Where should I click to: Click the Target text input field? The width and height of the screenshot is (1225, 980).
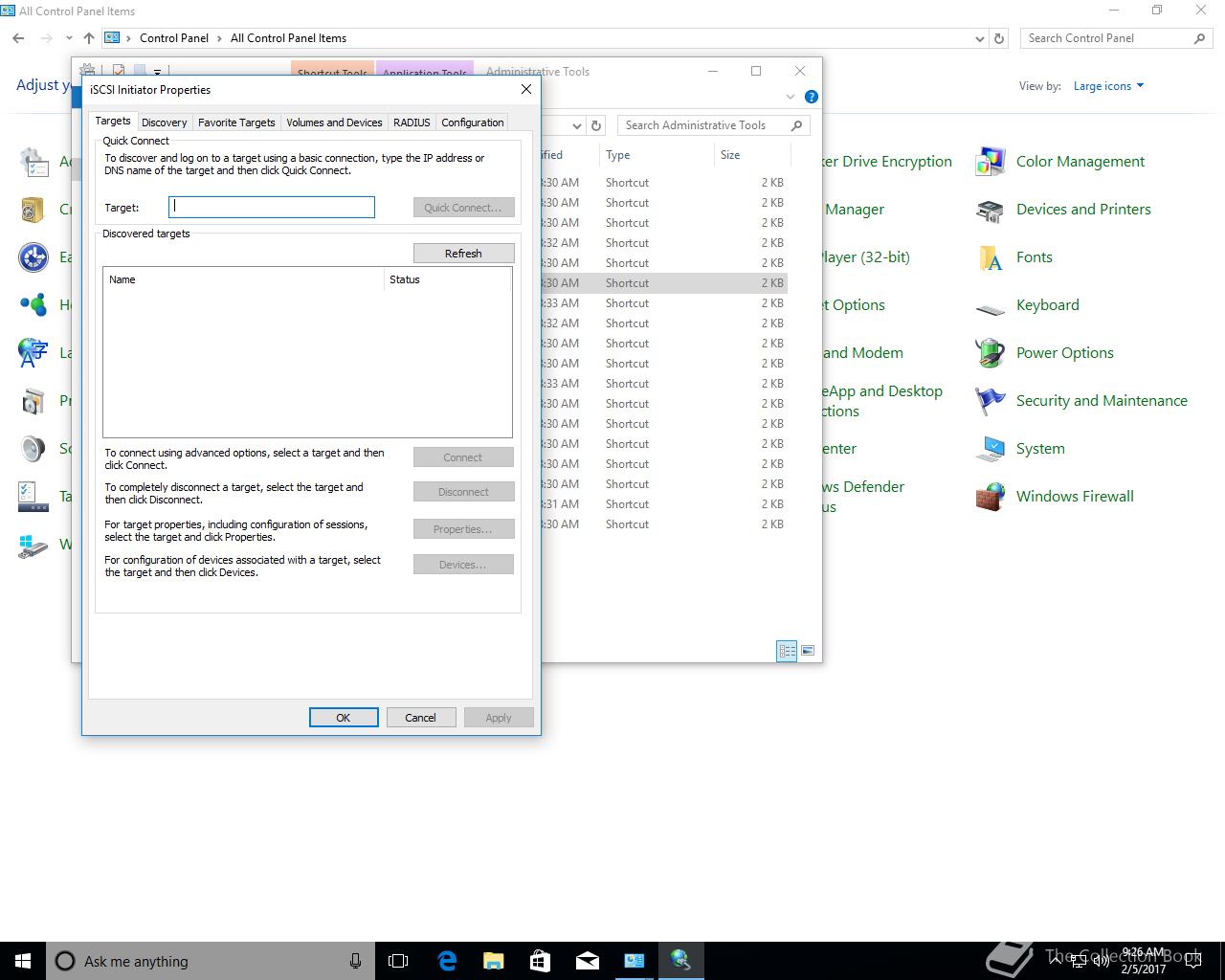[x=272, y=207]
